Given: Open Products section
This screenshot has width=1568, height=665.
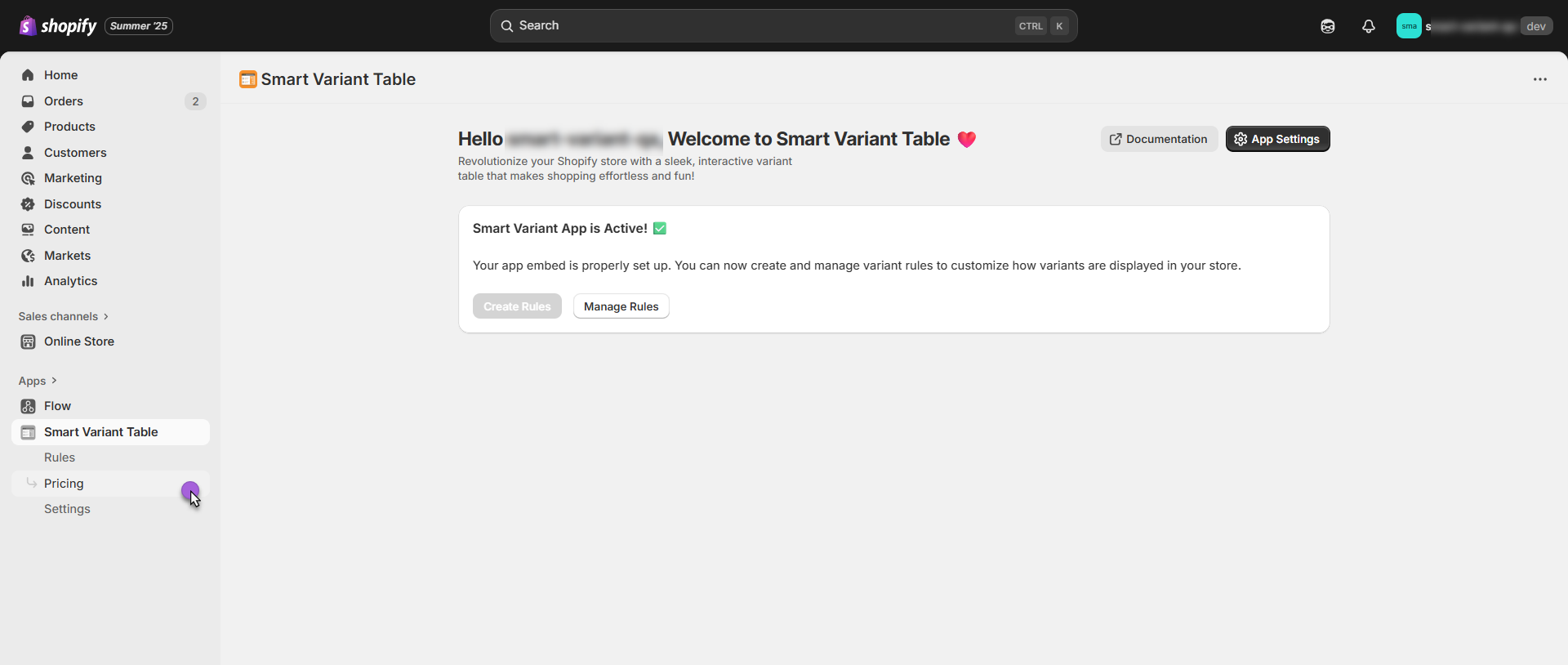Looking at the screenshot, I should pos(69,127).
